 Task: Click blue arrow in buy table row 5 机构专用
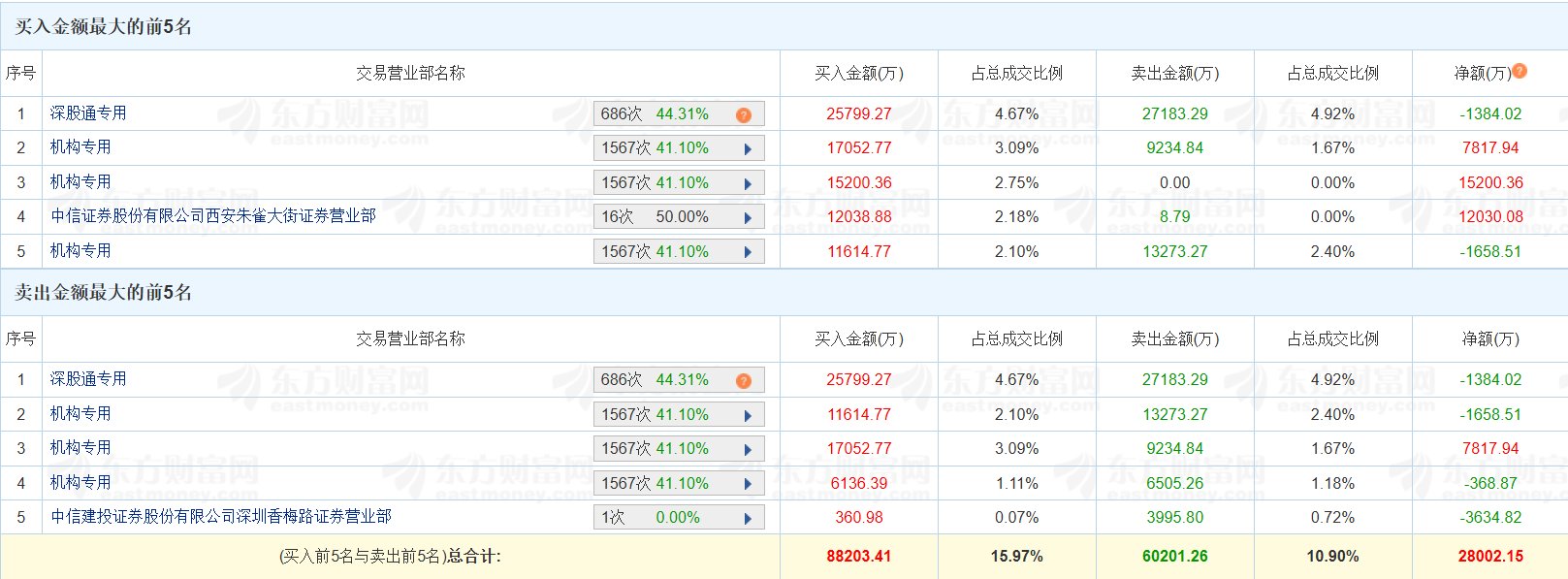748,253
